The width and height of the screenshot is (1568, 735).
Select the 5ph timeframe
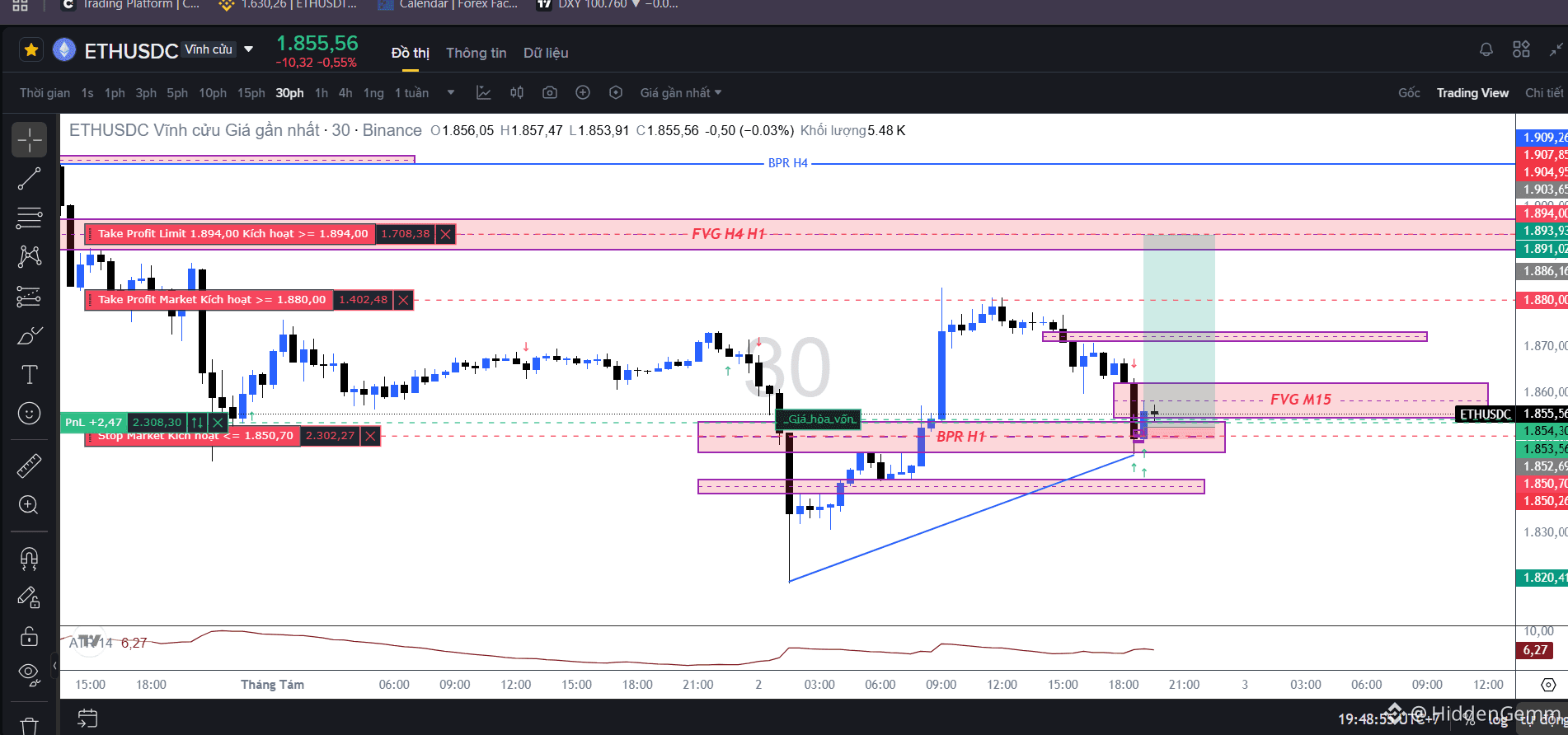[177, 93]
